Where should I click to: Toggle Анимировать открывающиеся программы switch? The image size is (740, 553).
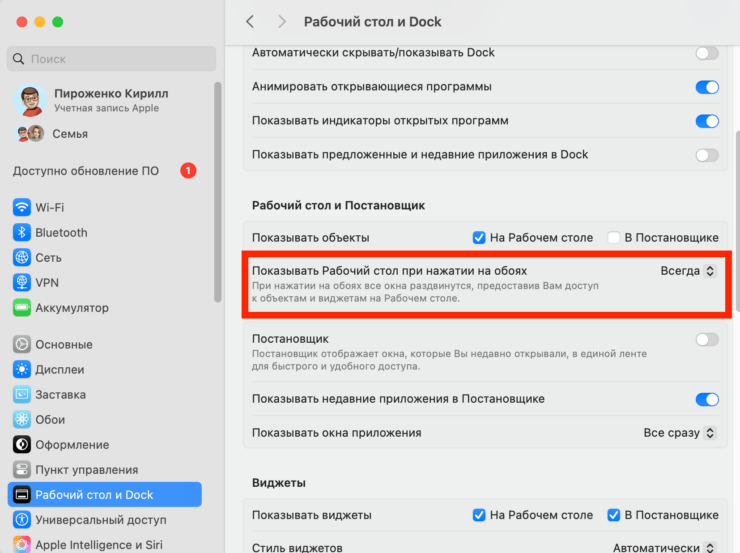[x=707, y=87]
